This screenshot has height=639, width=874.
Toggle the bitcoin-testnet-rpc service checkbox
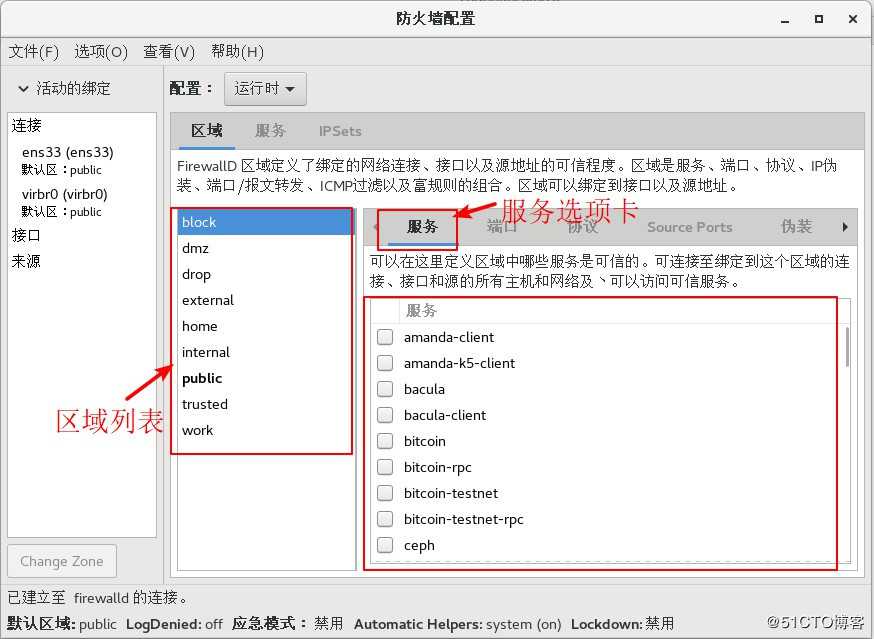click(385, 519)
